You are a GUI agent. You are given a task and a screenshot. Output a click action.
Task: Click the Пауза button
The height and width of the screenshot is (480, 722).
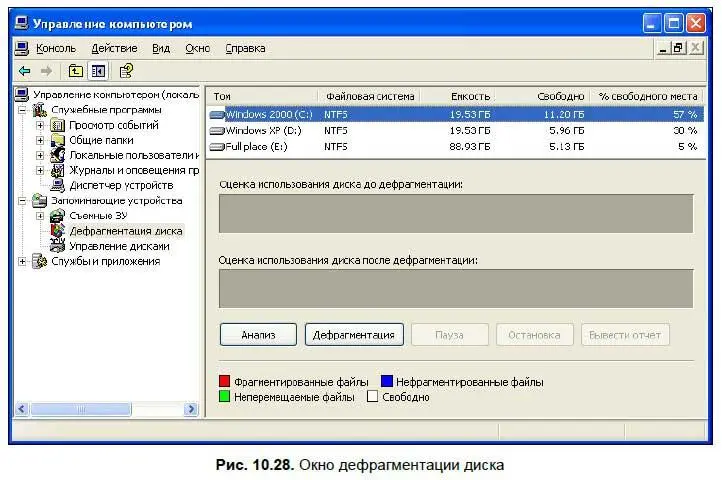click(x=449, y=334)
